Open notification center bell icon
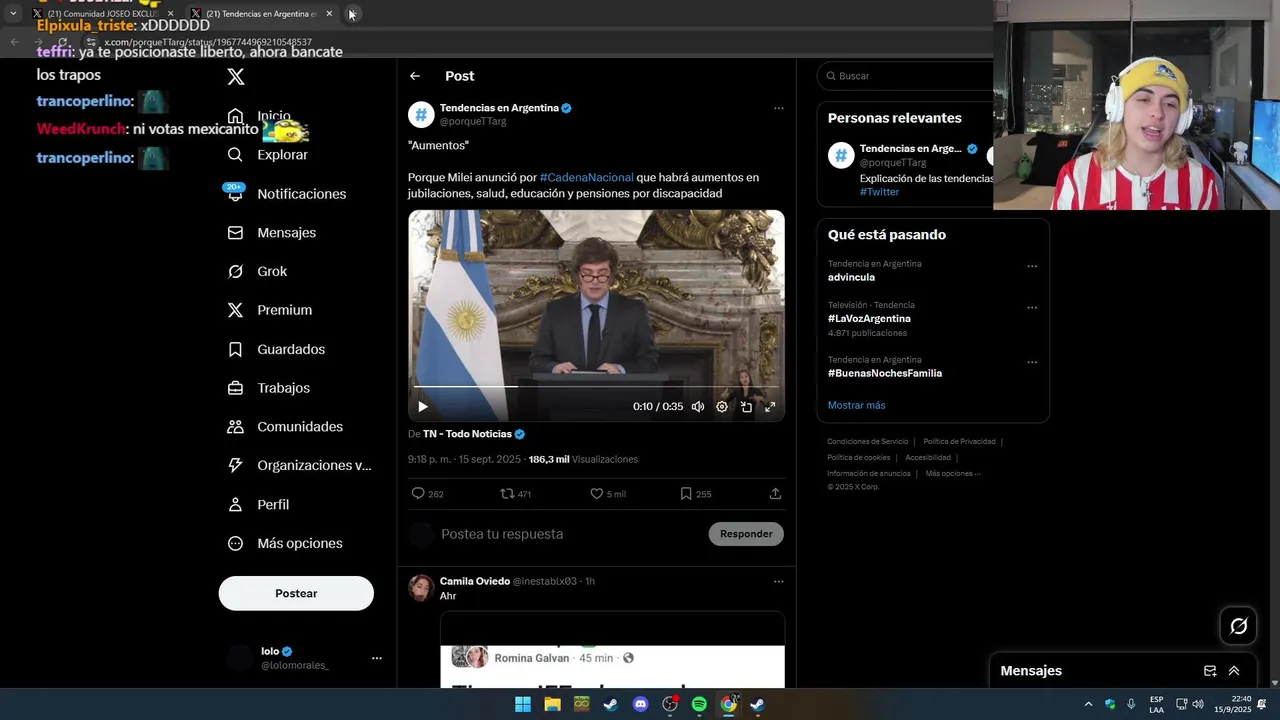 [1262, 704]
